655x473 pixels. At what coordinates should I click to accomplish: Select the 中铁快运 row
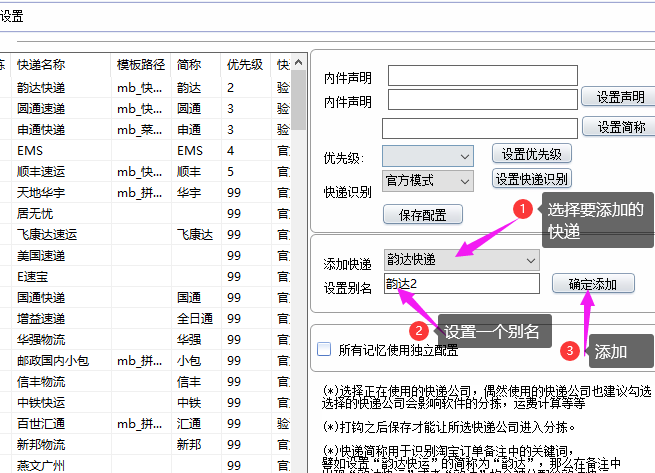pyautogui.click(x=41, y=403)
